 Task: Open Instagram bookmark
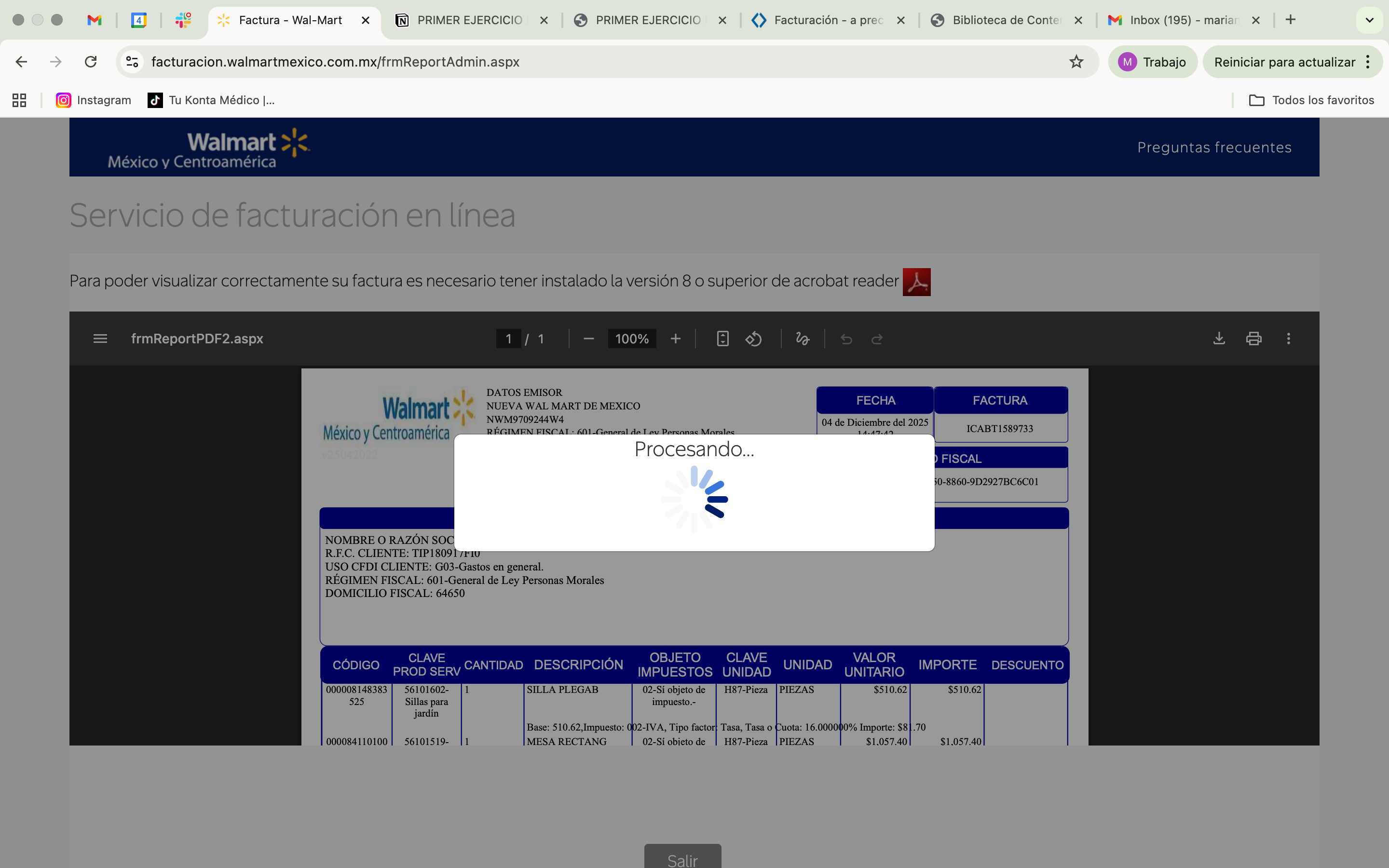click(94, 100)
